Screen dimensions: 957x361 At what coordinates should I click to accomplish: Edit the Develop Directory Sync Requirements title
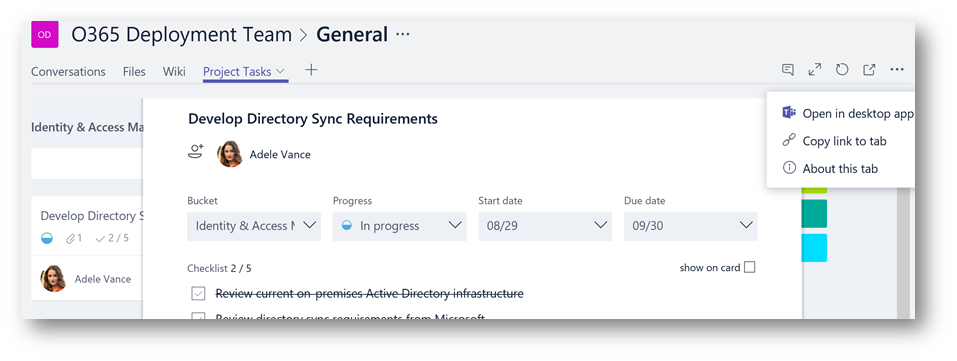pyautogui.click(x=312, y=119)
